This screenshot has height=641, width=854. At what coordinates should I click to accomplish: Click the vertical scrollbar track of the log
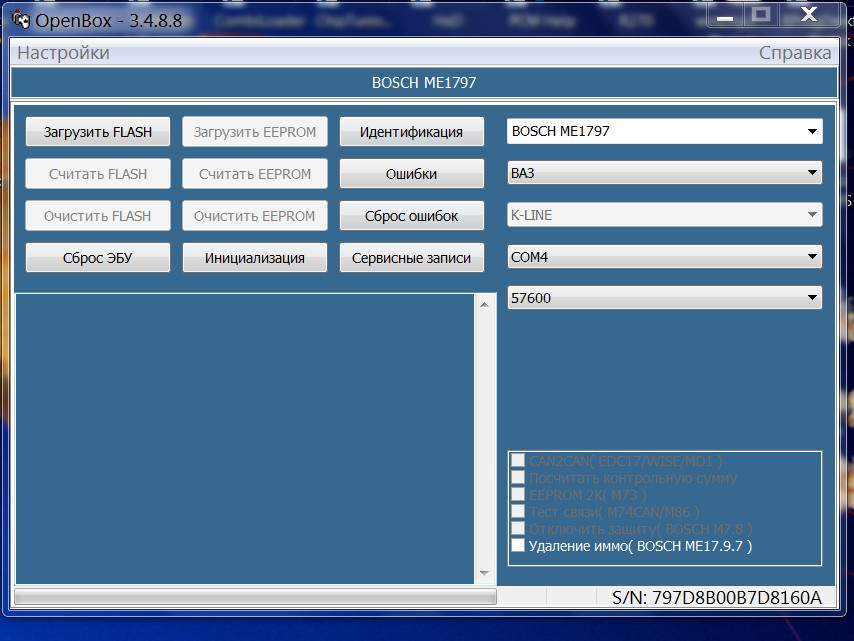pyautogui.click(x=484, y=439)
